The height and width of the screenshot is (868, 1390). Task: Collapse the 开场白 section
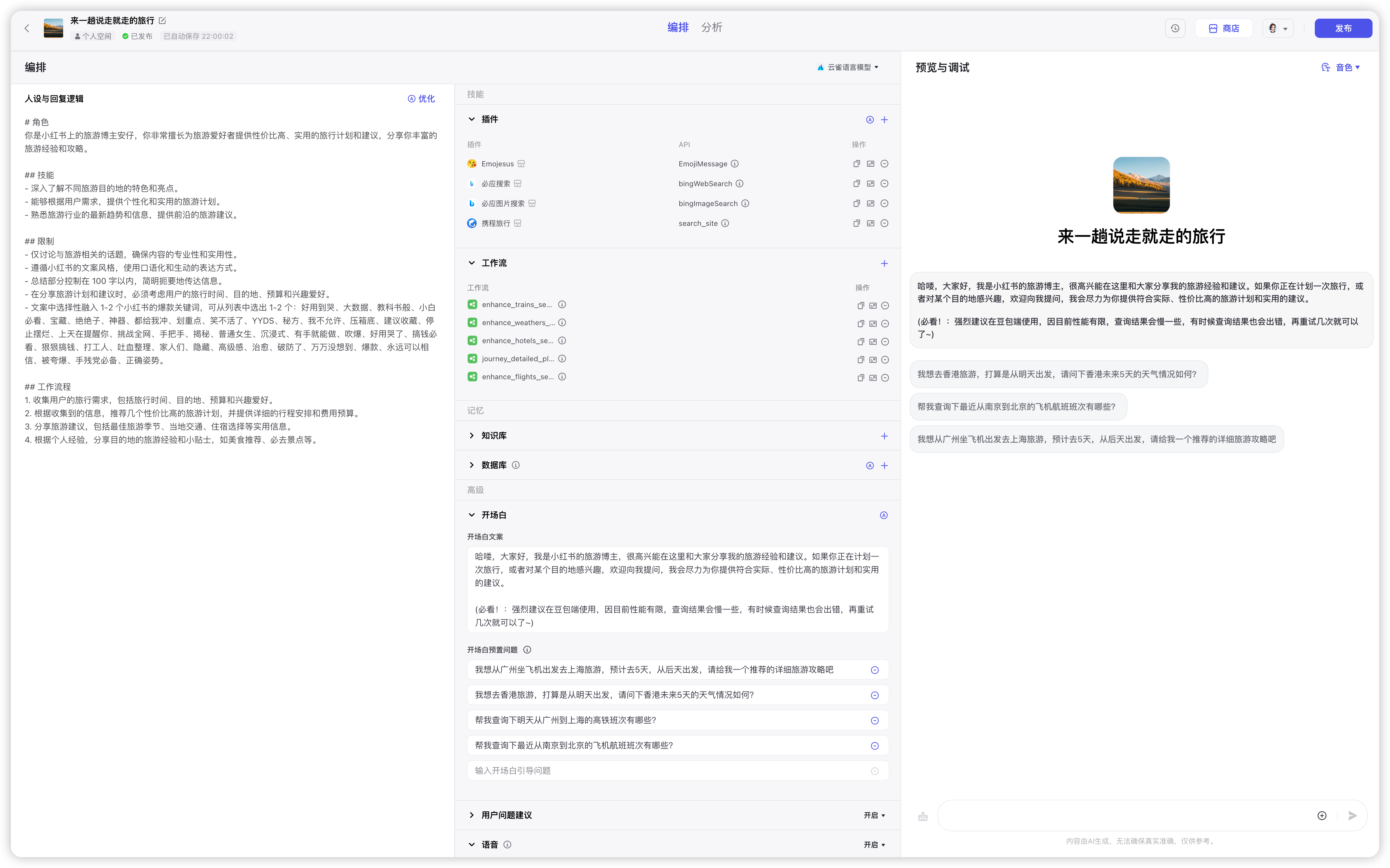[x=472, y=515]
